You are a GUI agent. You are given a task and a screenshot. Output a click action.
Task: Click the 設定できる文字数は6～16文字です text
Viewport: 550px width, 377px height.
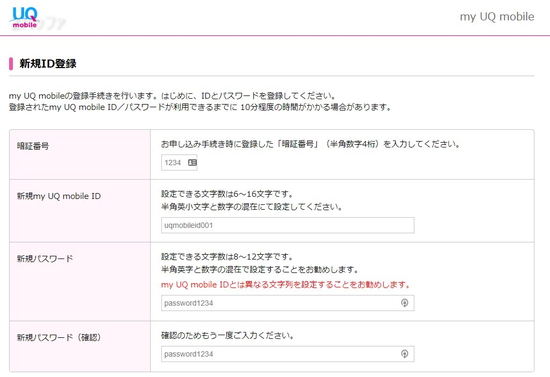[x=227, y=194]
